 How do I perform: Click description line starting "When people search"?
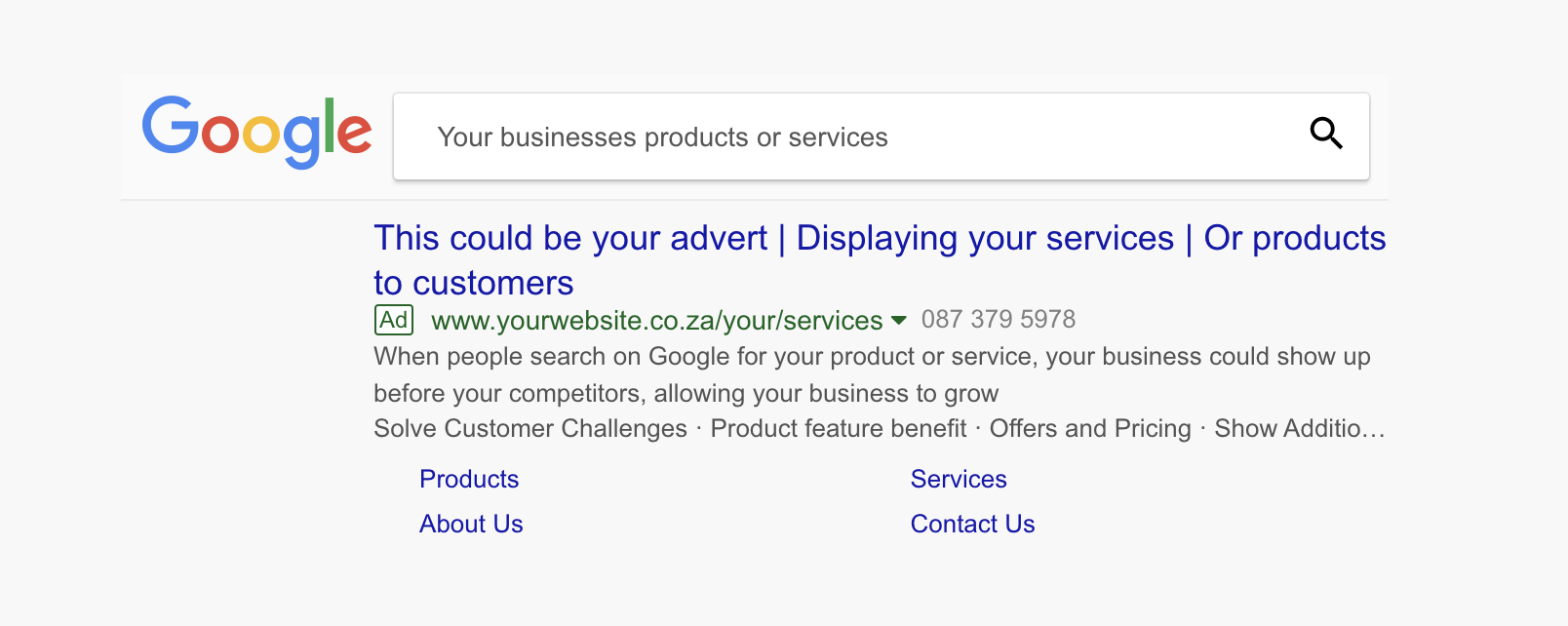coord(872,357)
